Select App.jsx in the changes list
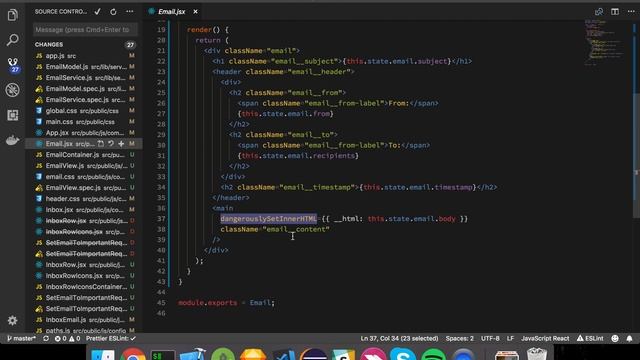 84,133
